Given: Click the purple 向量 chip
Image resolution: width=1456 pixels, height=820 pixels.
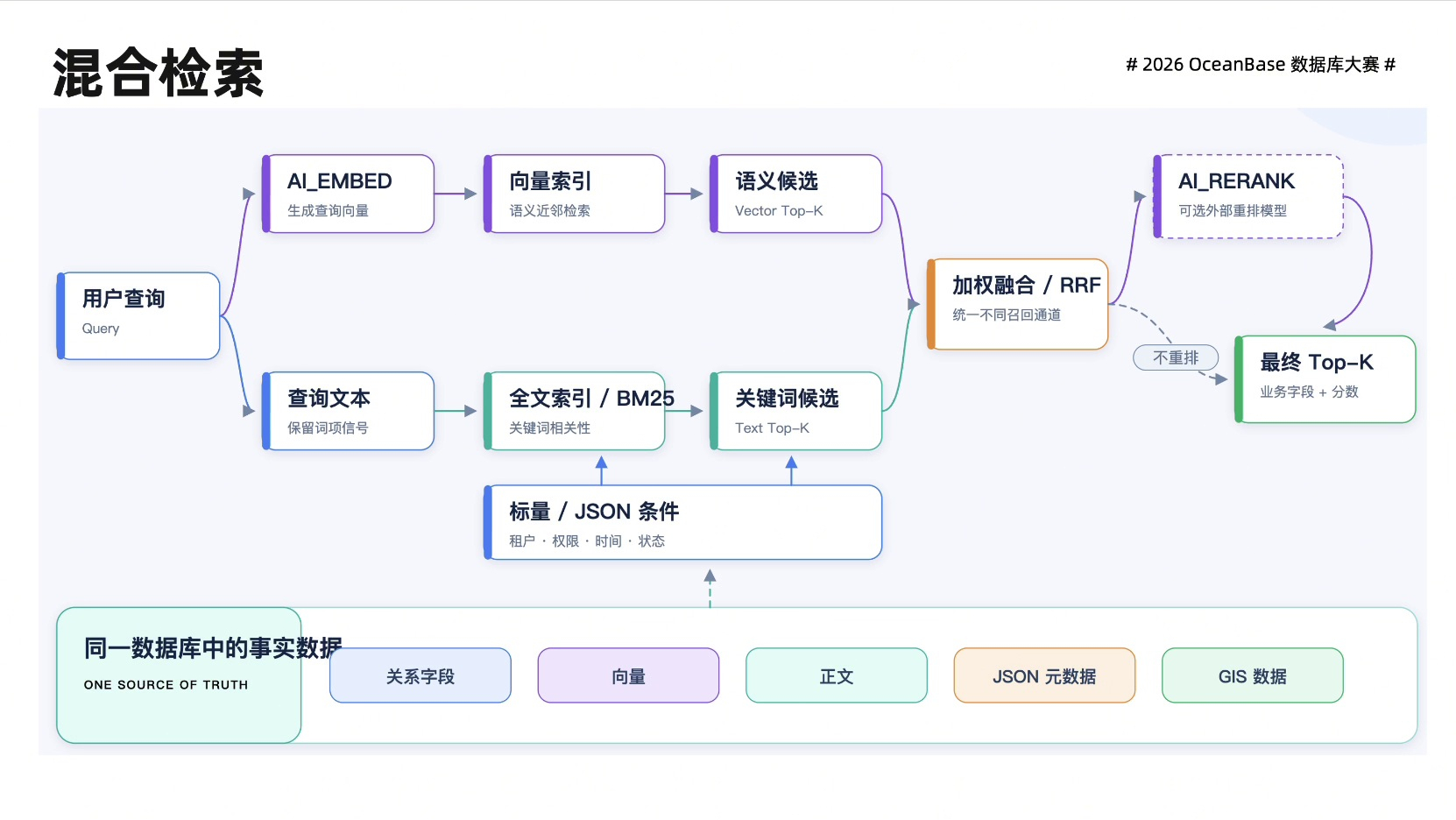Looking at the screenshot, I should (629, 675).
